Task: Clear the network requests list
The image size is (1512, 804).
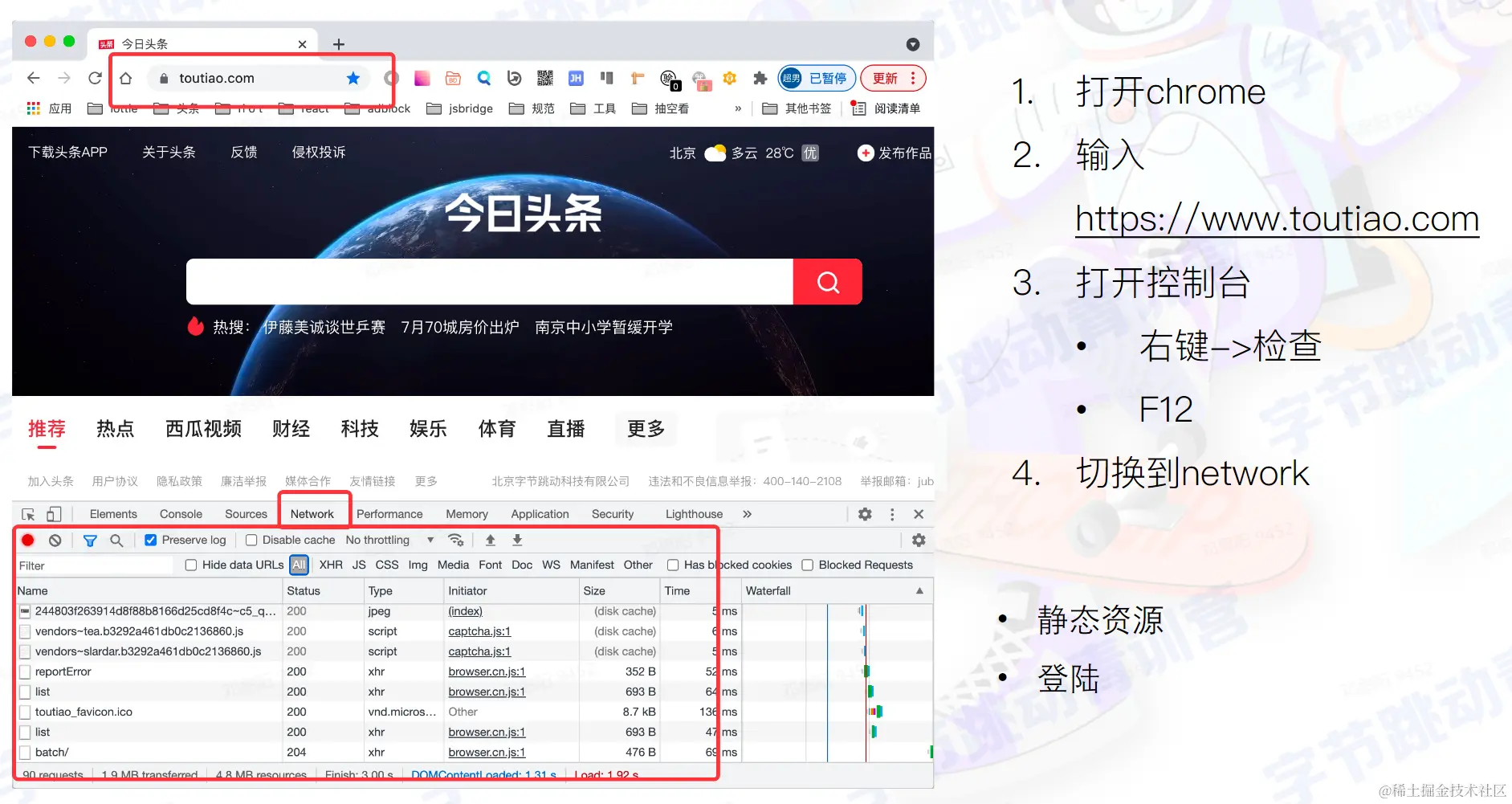Action: 55,540
